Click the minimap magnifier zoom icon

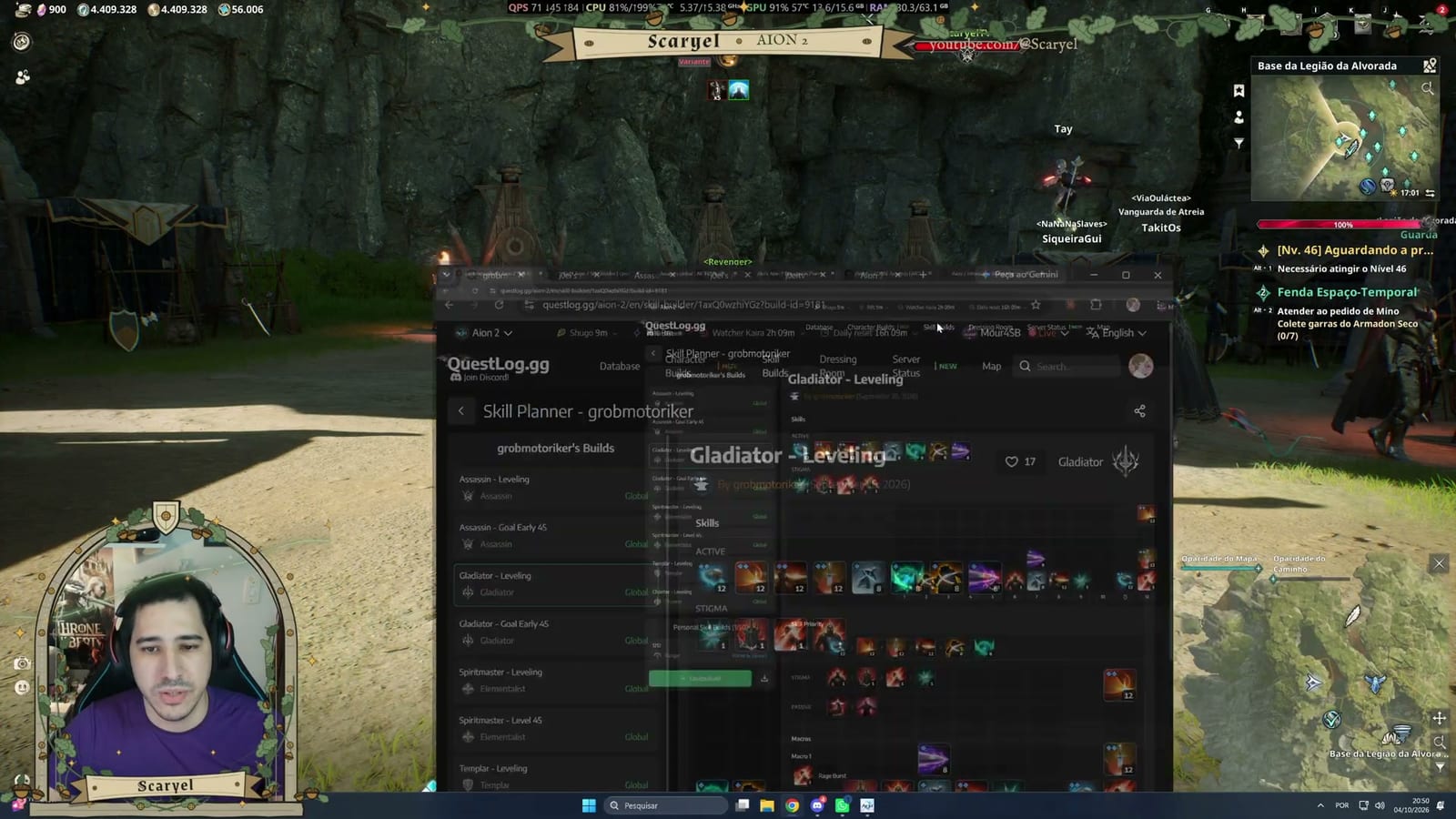coord(1427,88)
